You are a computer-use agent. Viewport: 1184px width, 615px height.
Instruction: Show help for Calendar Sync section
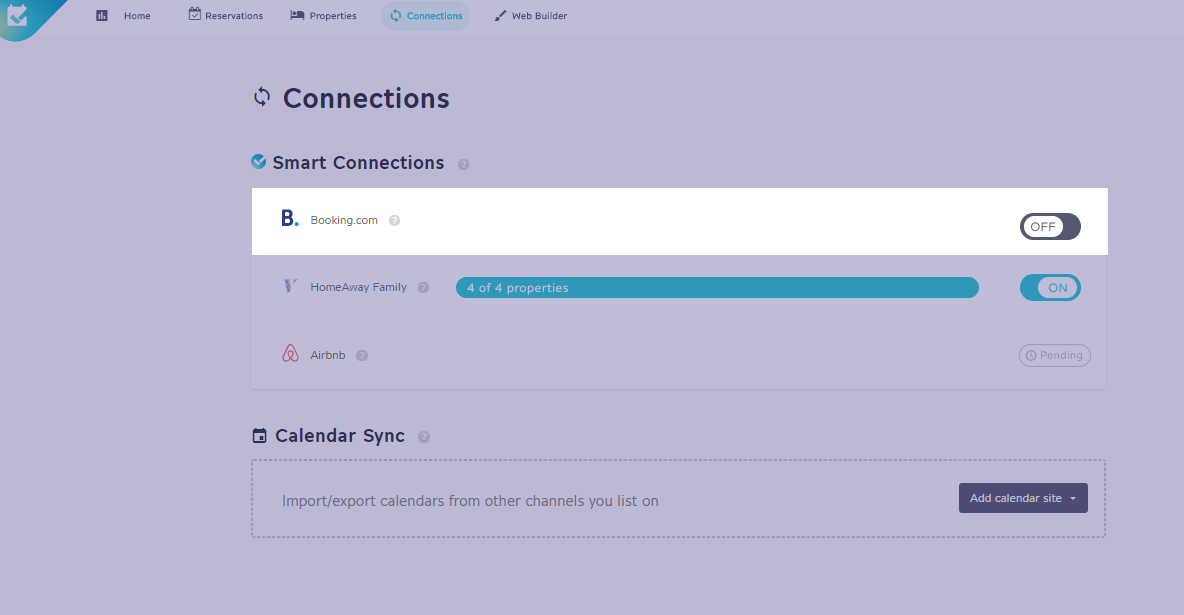(x=424, y=437)
